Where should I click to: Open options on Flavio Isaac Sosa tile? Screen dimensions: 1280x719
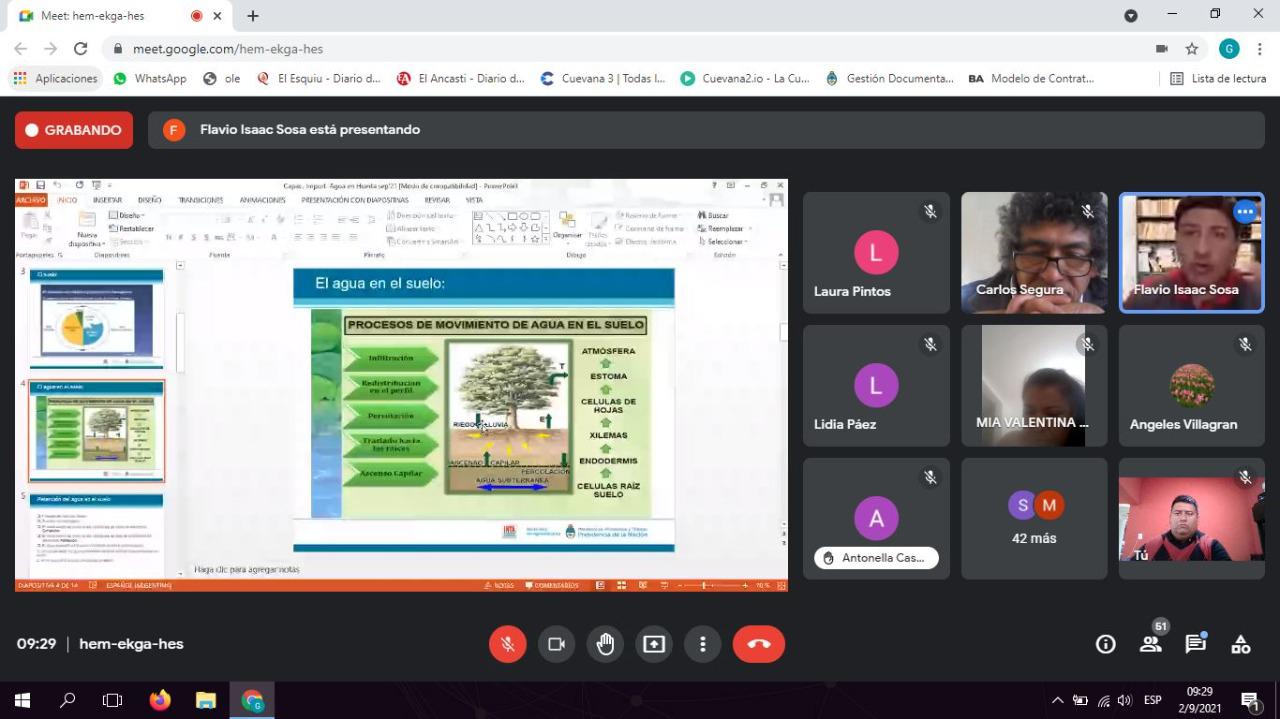pyautogui.click(x=1244, y=212)
